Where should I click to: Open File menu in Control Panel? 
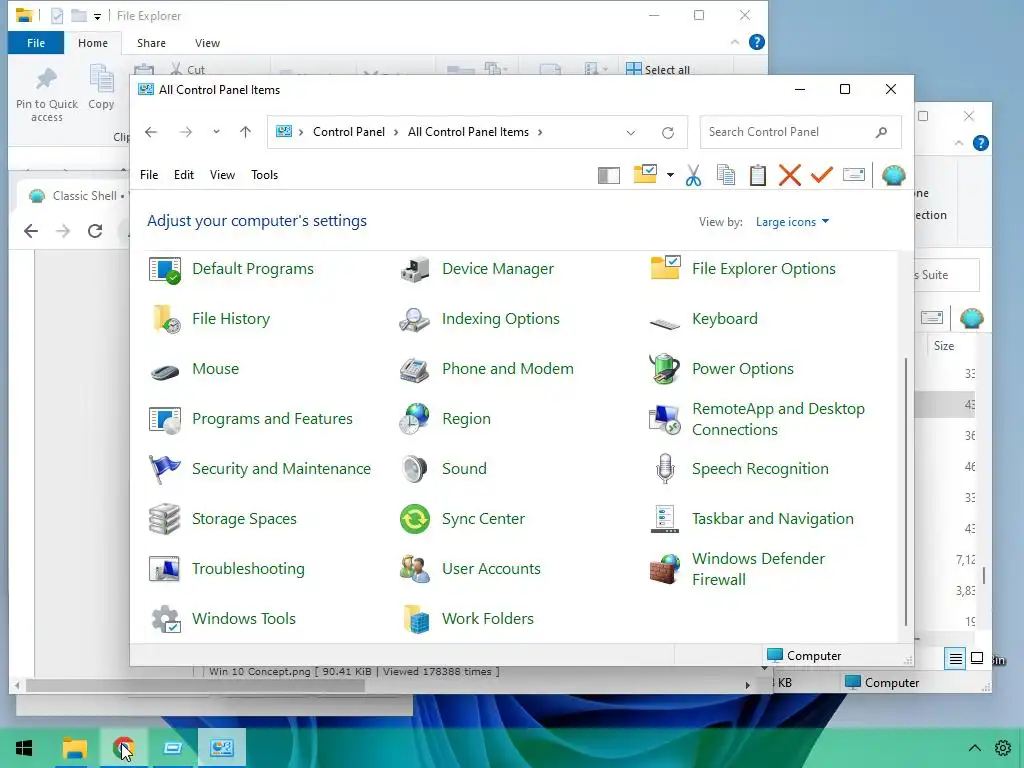coord(149,175)
